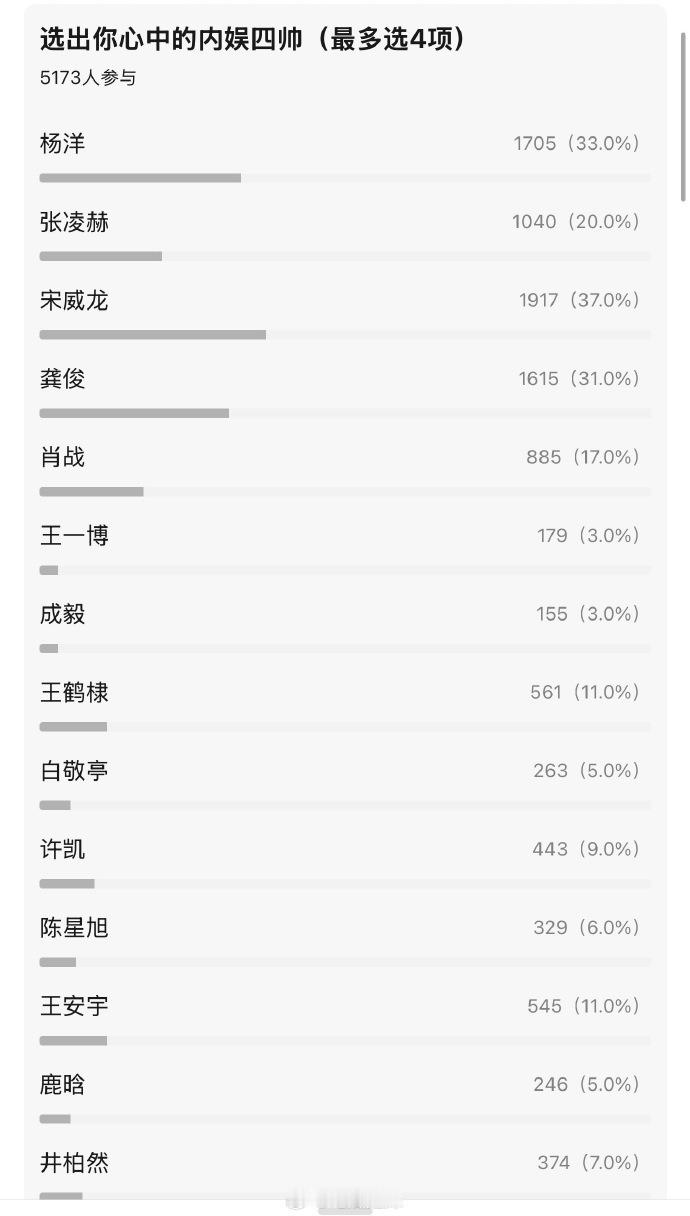Pick the 成毅 option

click(345, 625)
